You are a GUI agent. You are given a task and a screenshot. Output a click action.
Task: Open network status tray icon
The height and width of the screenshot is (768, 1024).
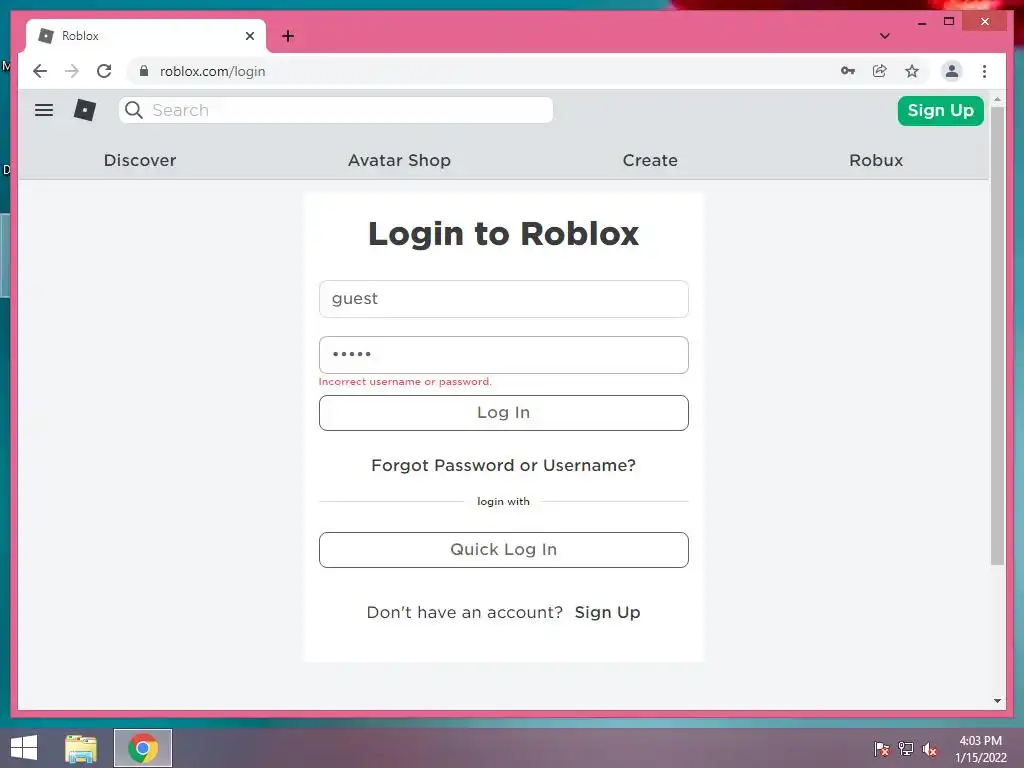pyautogui.click(x=906, y=749)
